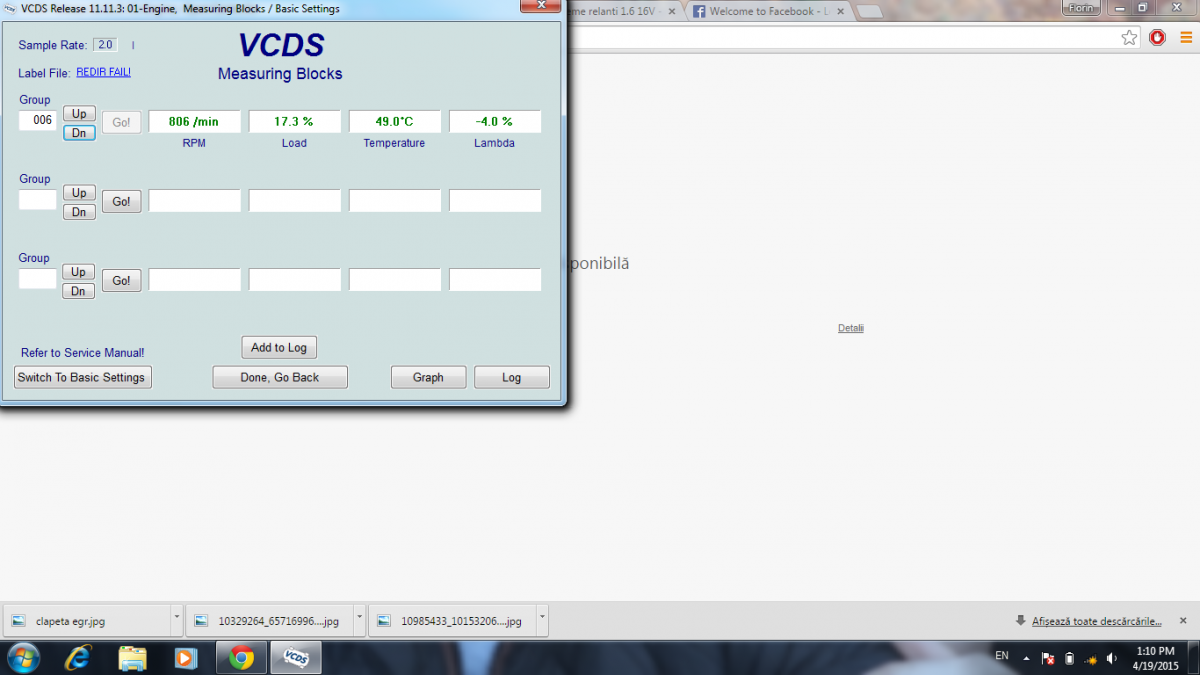Viewport: 1200px width, 675px height.
Task: Open the Windows Start menu
Action: point(24,657)
